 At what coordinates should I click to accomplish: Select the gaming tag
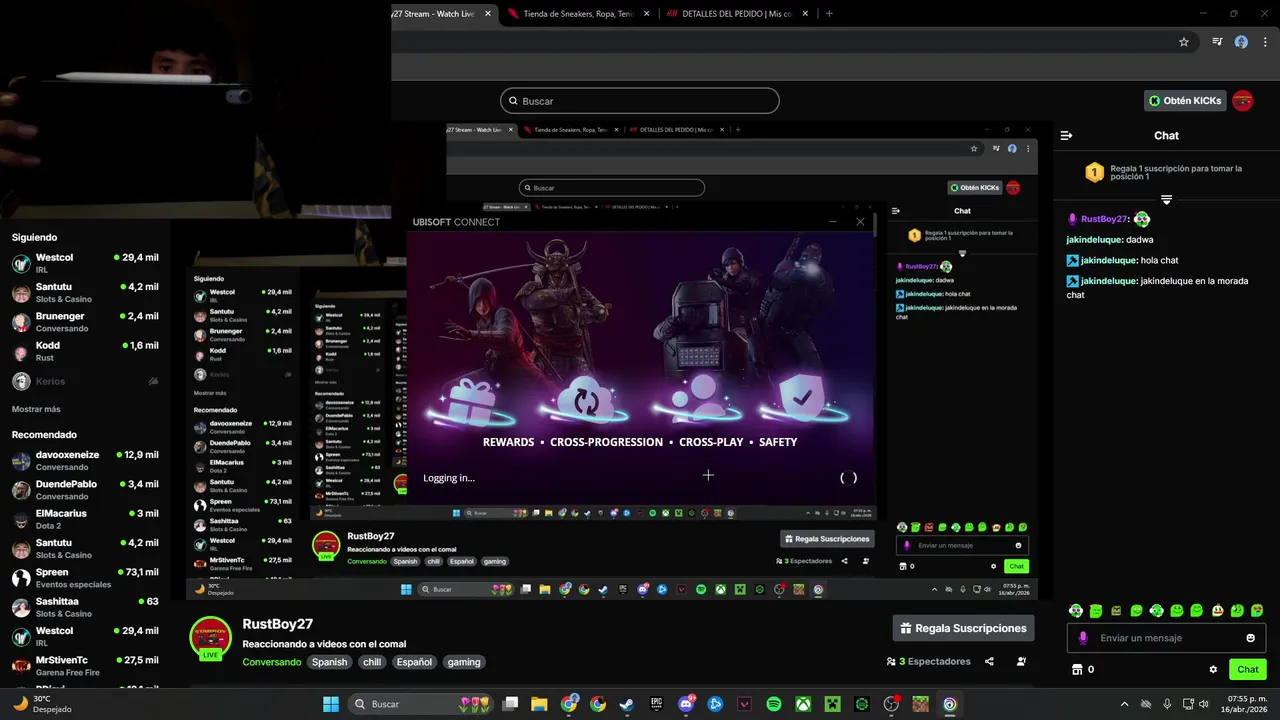tap(464, 662)
